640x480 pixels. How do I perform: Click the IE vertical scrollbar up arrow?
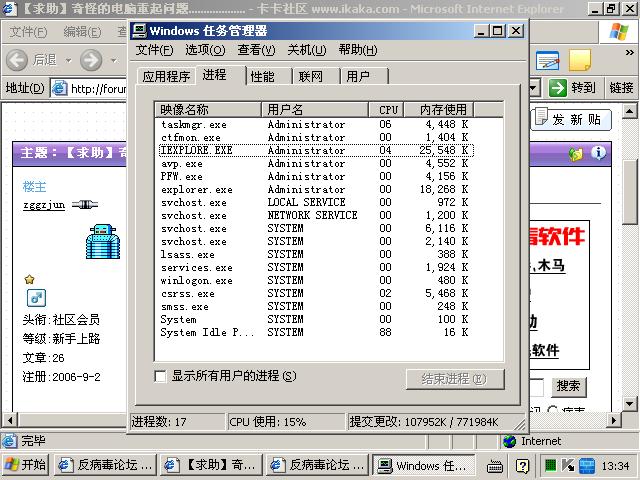[629, 111]
